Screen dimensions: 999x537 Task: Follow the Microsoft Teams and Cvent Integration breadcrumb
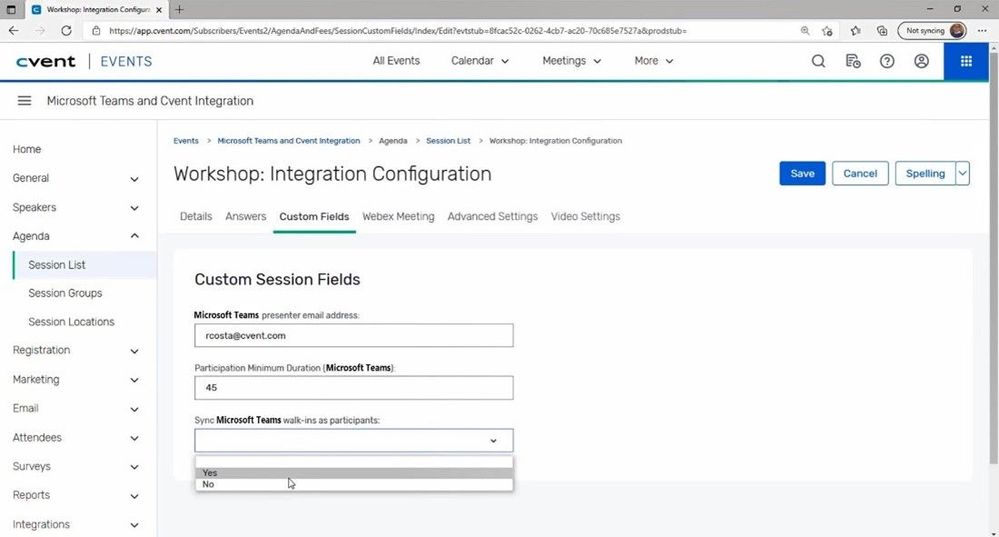click(x=289, y=141)
